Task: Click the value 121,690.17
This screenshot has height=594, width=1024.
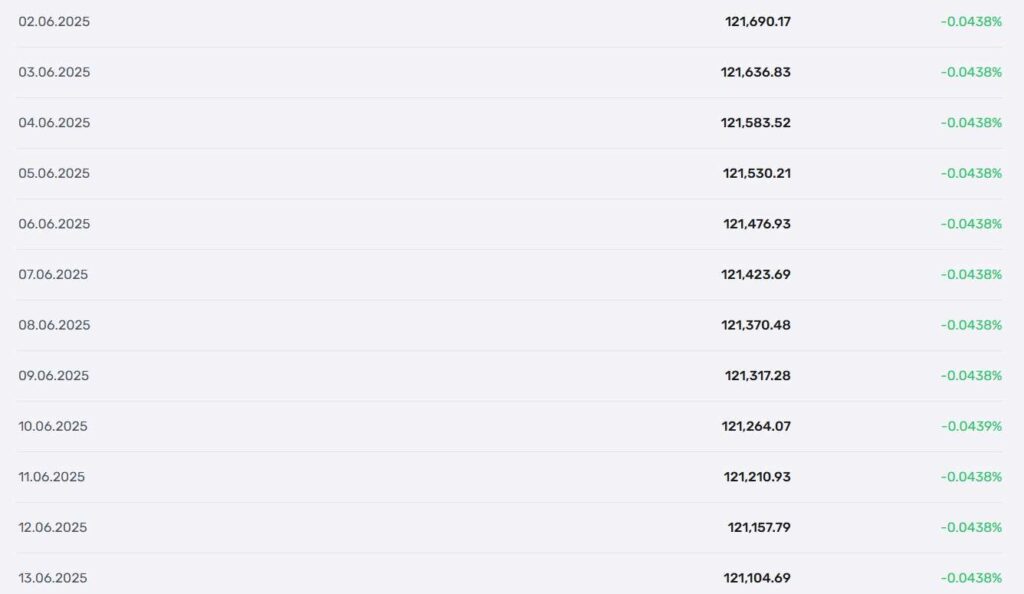Action: 758,22
